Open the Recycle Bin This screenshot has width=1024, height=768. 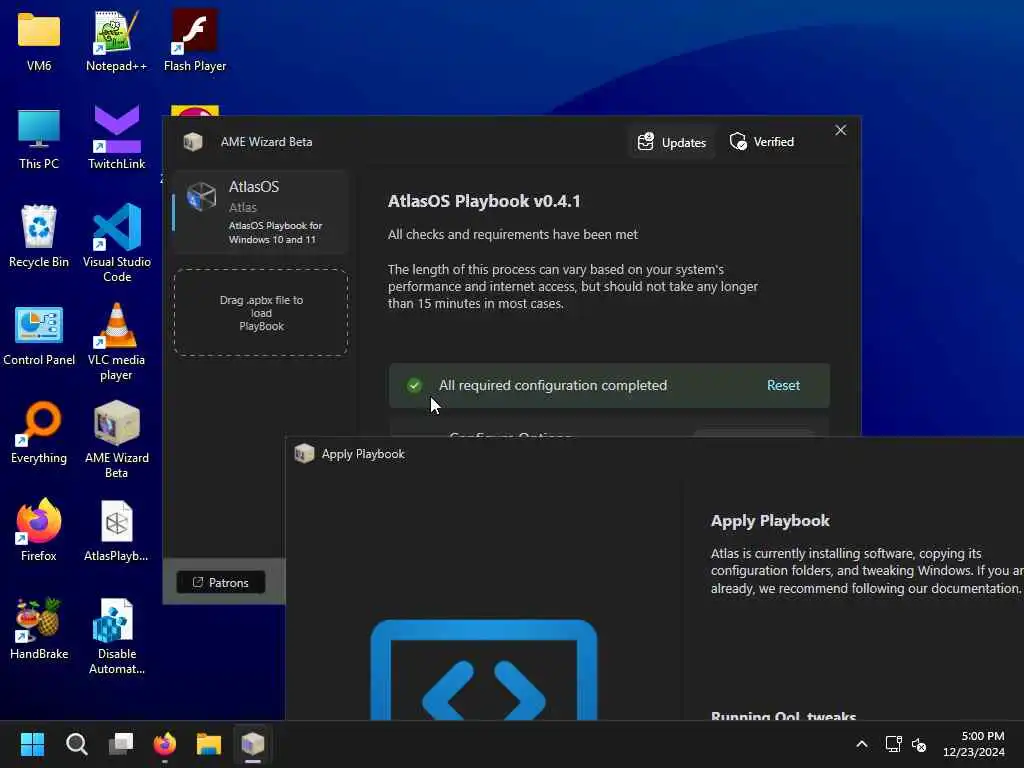tap(39, 236)
